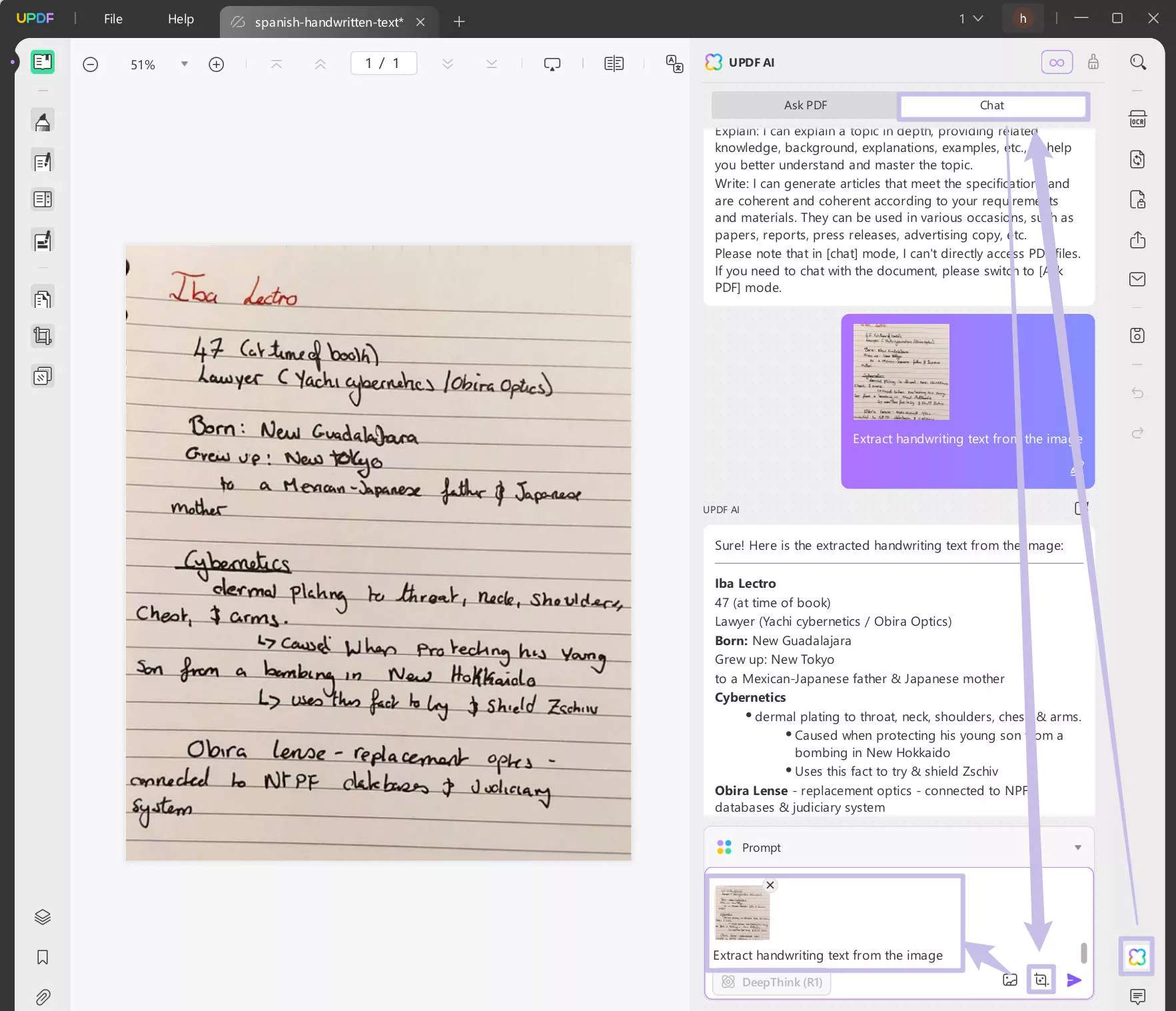Image resolution: width=1176 pixels, height=1011 pixels.
Task: Toggle the UPDF AI panel icon
Action: [x=1137, y=957]
